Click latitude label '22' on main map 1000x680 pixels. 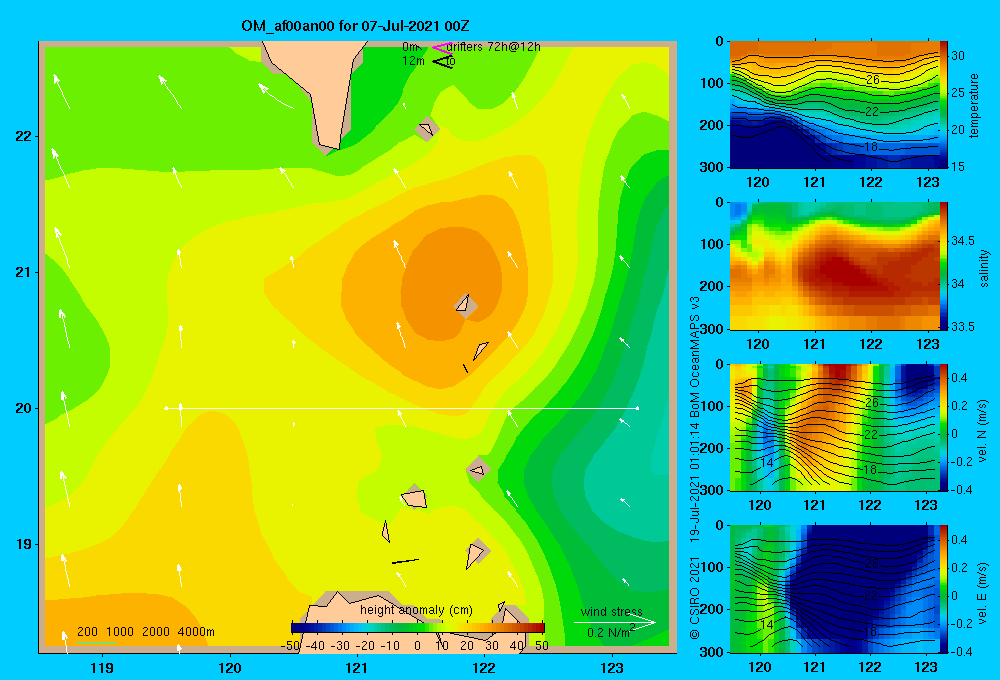pos(24,137)
